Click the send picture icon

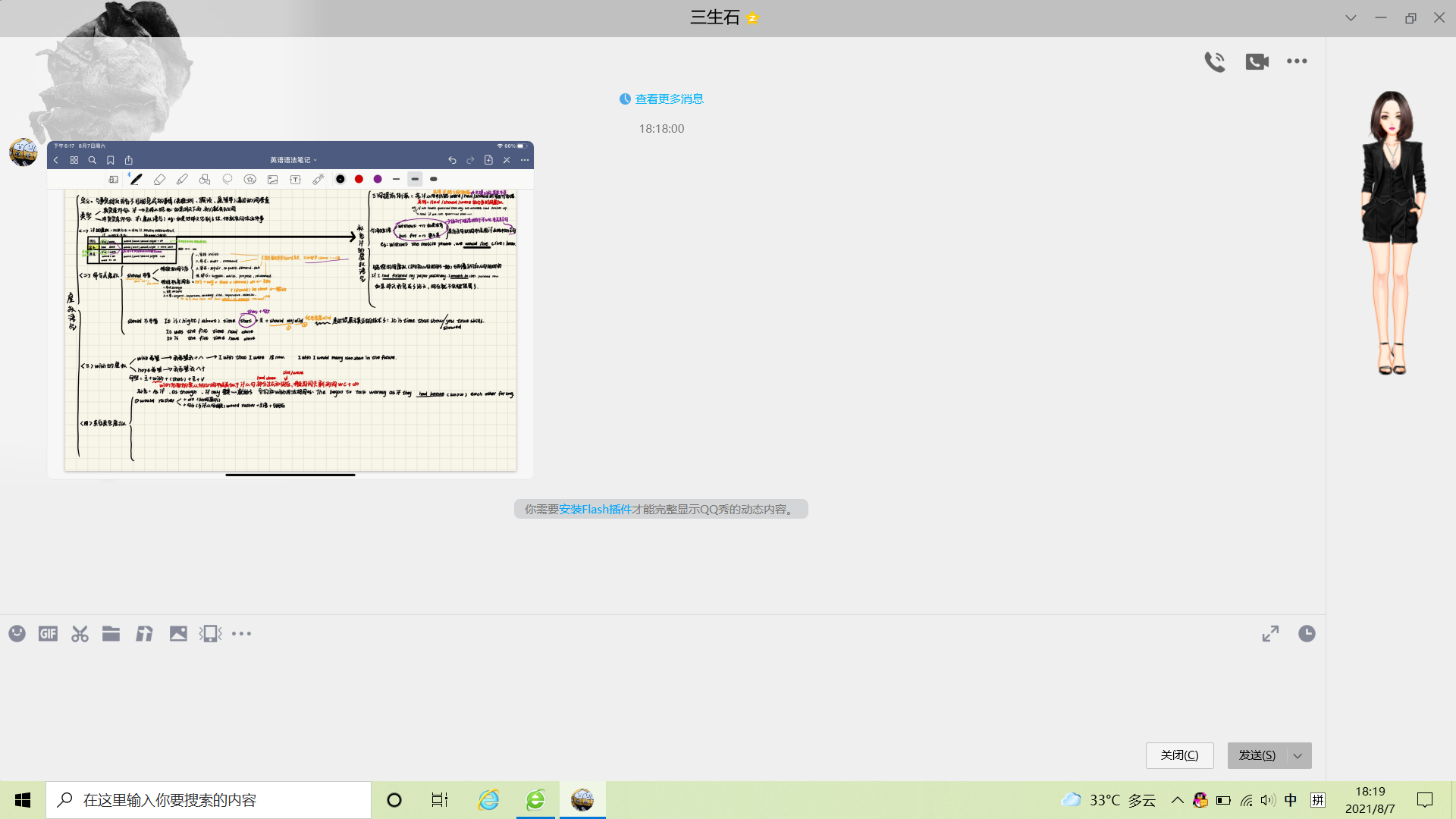tap(178, 633)
